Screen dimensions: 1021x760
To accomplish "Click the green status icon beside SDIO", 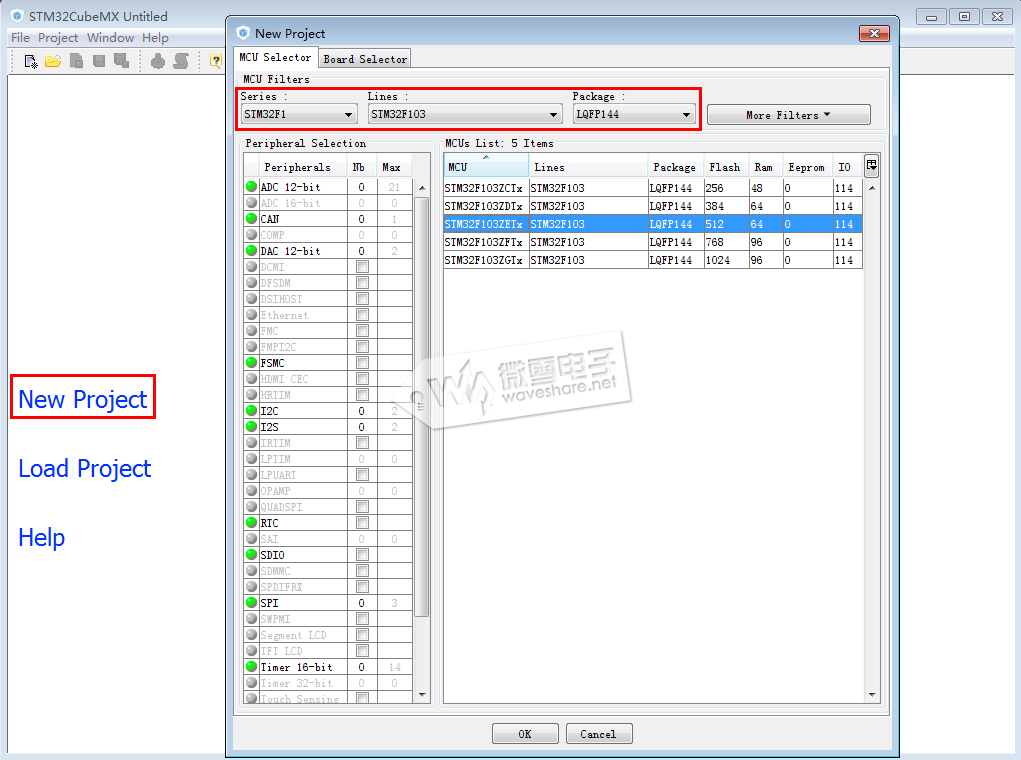I will [x=251, y=554].
